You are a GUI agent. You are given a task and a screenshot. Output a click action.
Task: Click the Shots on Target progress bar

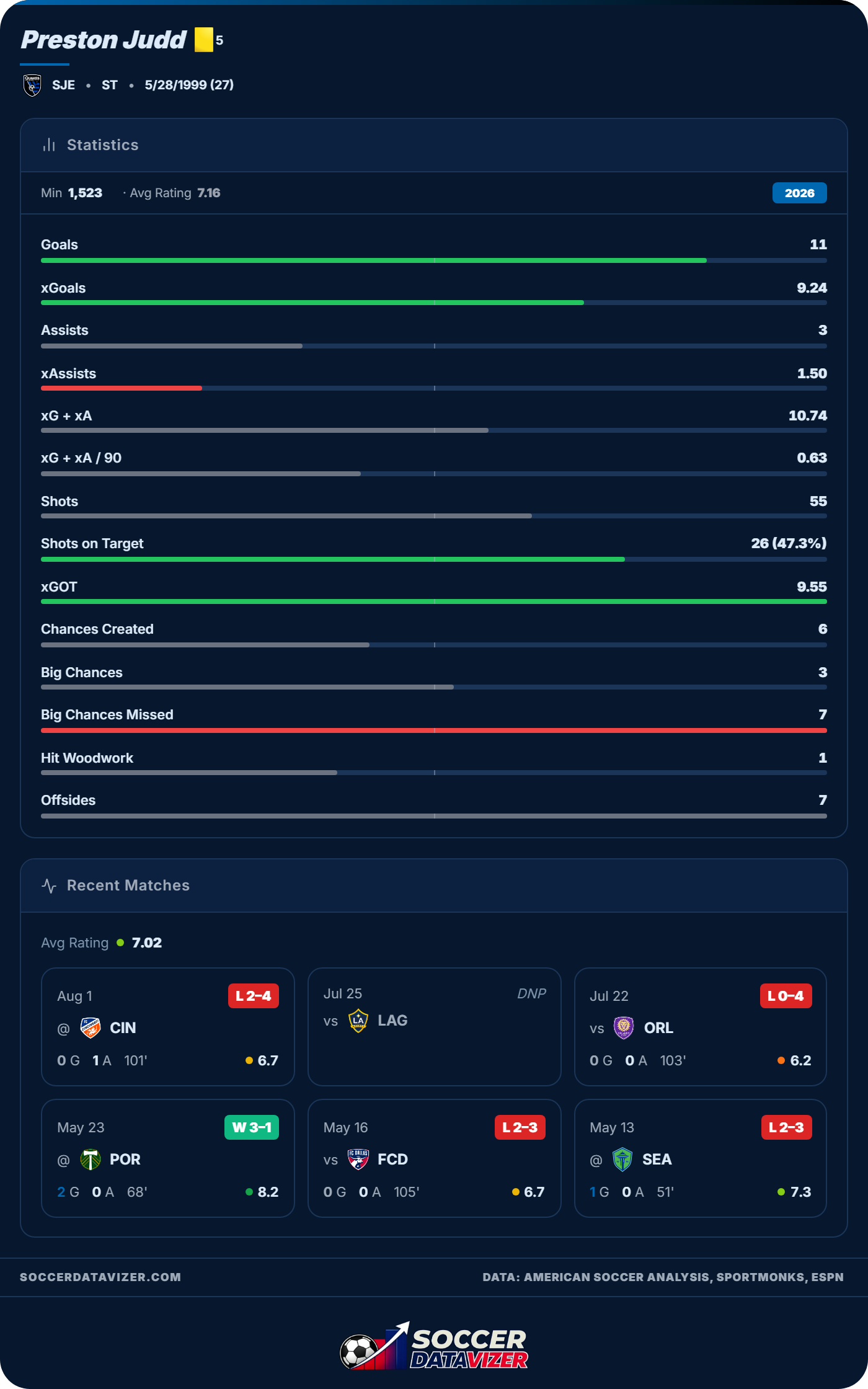(x=434, y=559)
